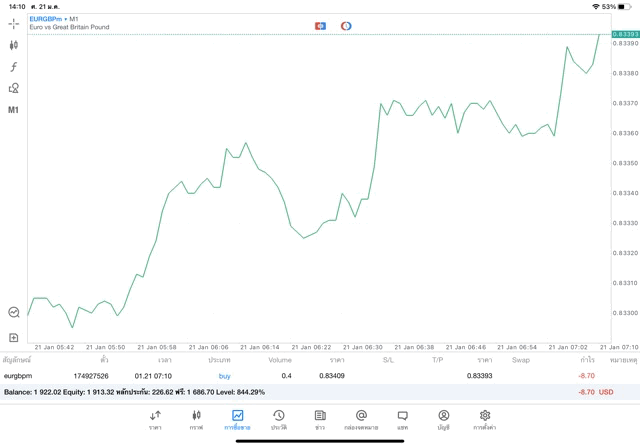Open the การตั้งค่า settings tab
Image resolution: width=640 pixels, height=447 pixels.
click(485, 420)
